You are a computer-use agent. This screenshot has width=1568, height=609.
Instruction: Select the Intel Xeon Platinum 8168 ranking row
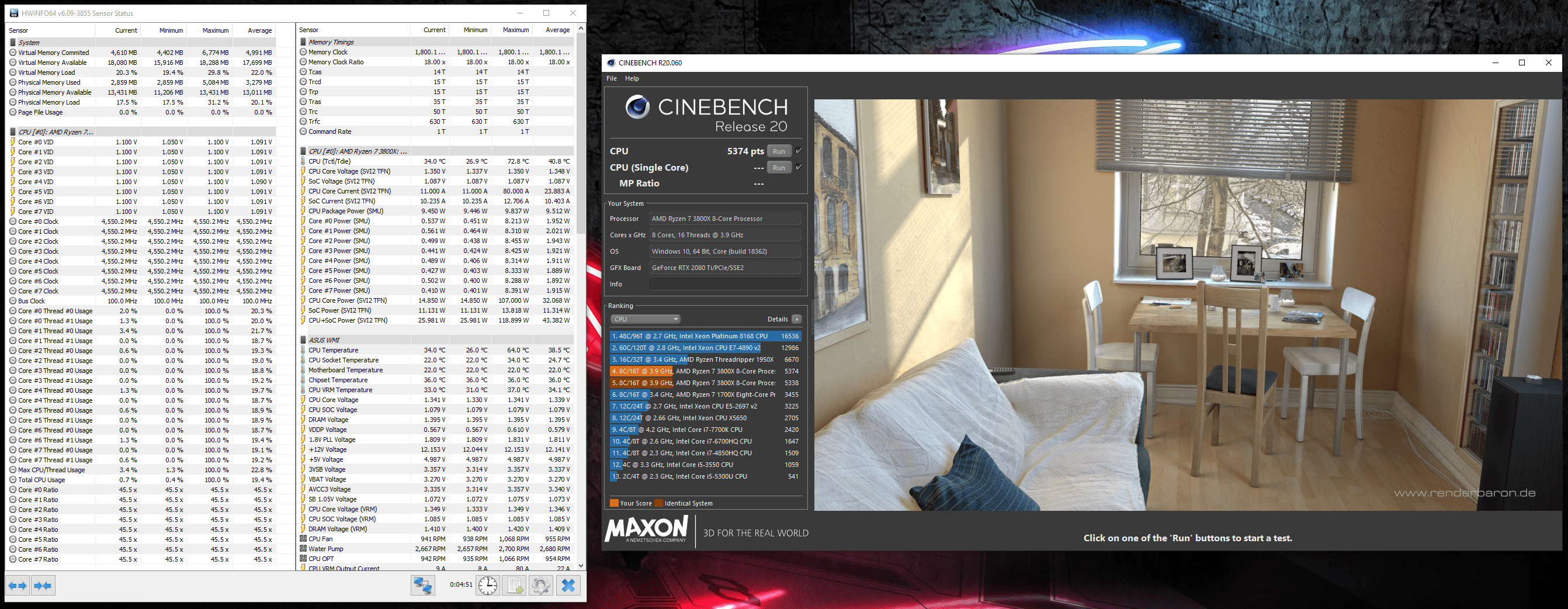(x=706, y=336)
